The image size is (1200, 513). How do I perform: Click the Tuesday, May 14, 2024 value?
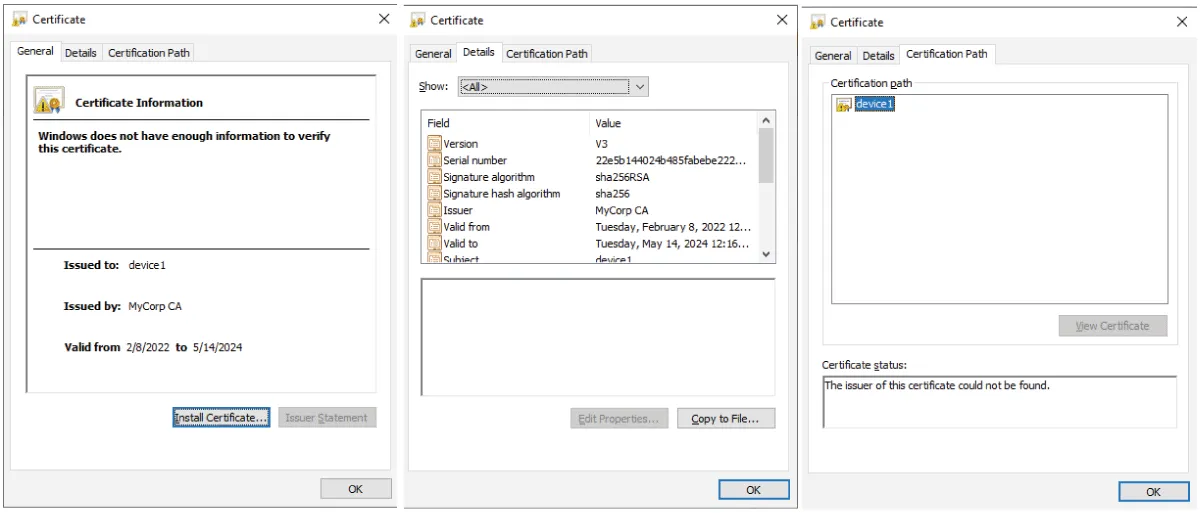(671, 244)
